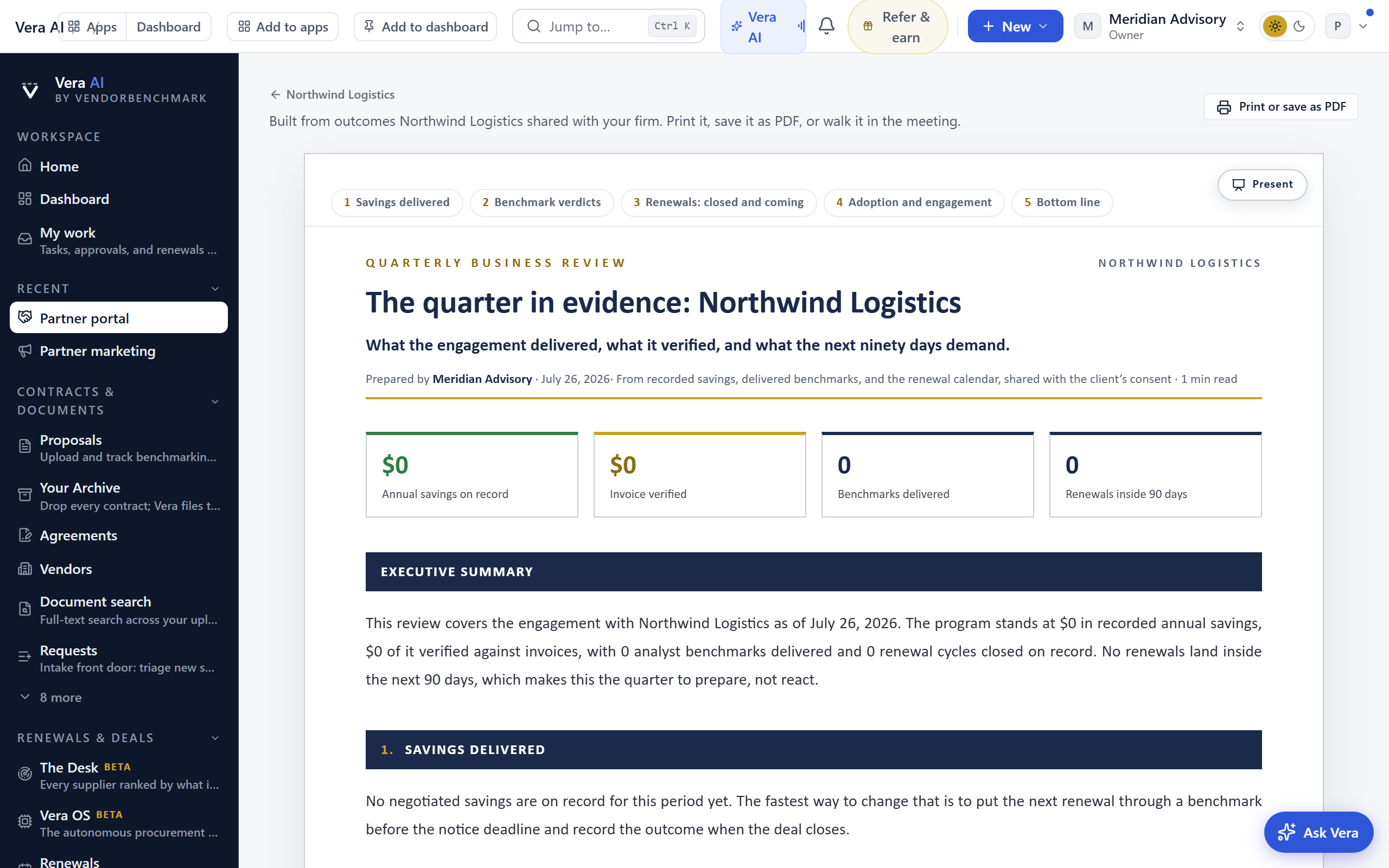Switch to the Apps tab
The image size is (1389, 868).
click(92, 27)
